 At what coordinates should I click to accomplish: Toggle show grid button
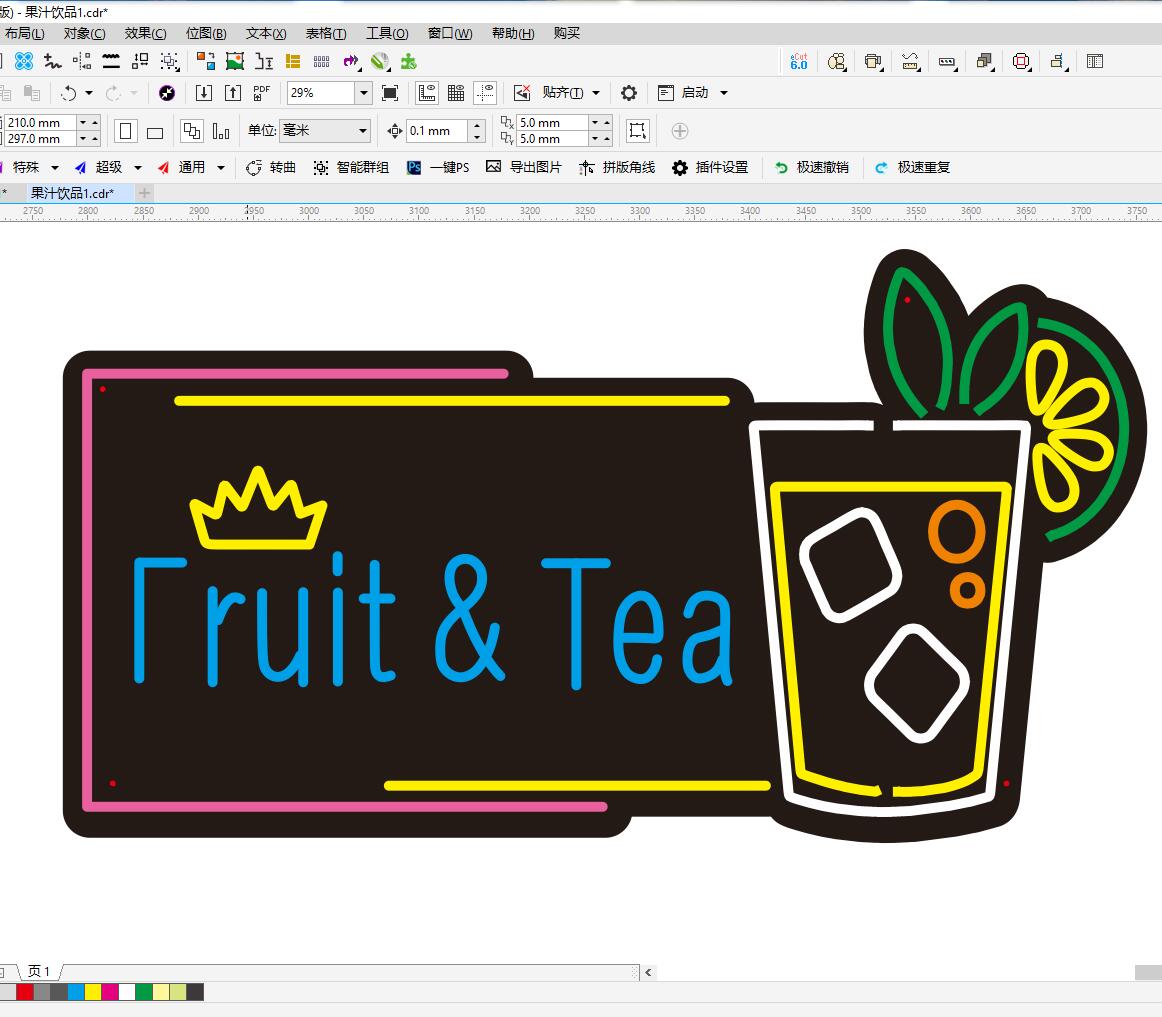click(456, 93)
